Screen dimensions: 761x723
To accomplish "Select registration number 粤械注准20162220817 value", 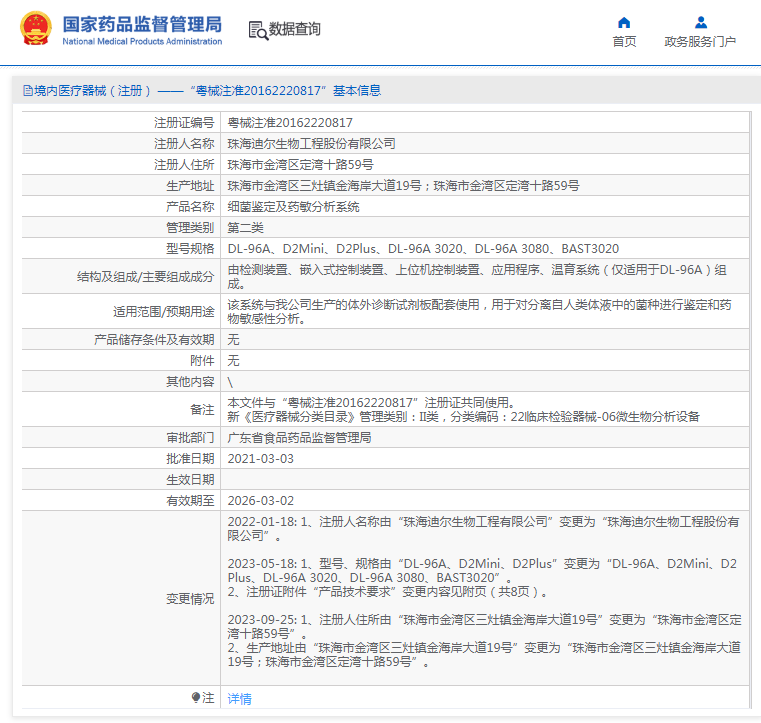I will tap(290, 123).
